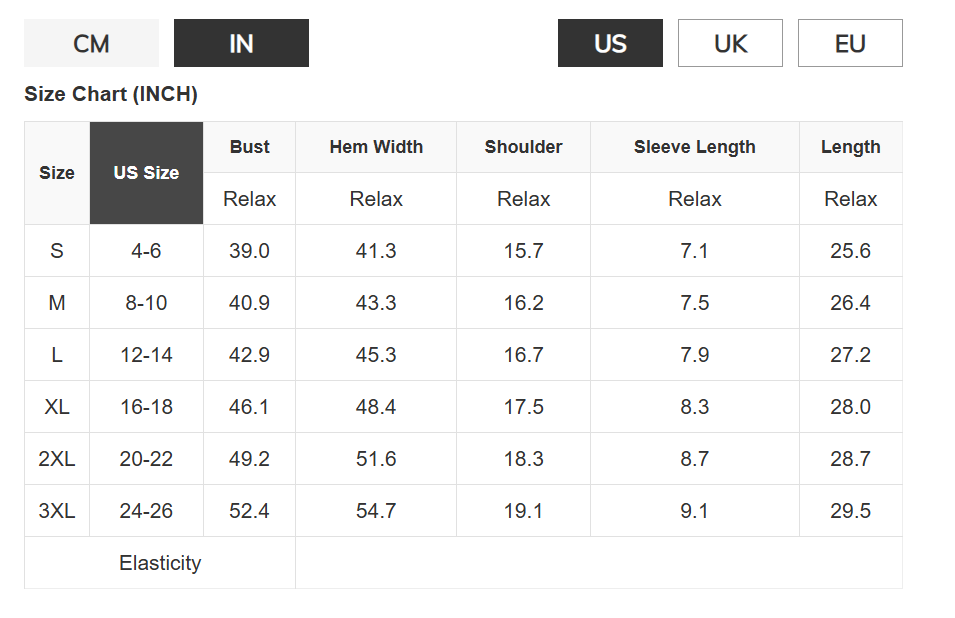This screenshot has height=618, width=955.
Task: Select the S size row label
Action: pos(57,251)
